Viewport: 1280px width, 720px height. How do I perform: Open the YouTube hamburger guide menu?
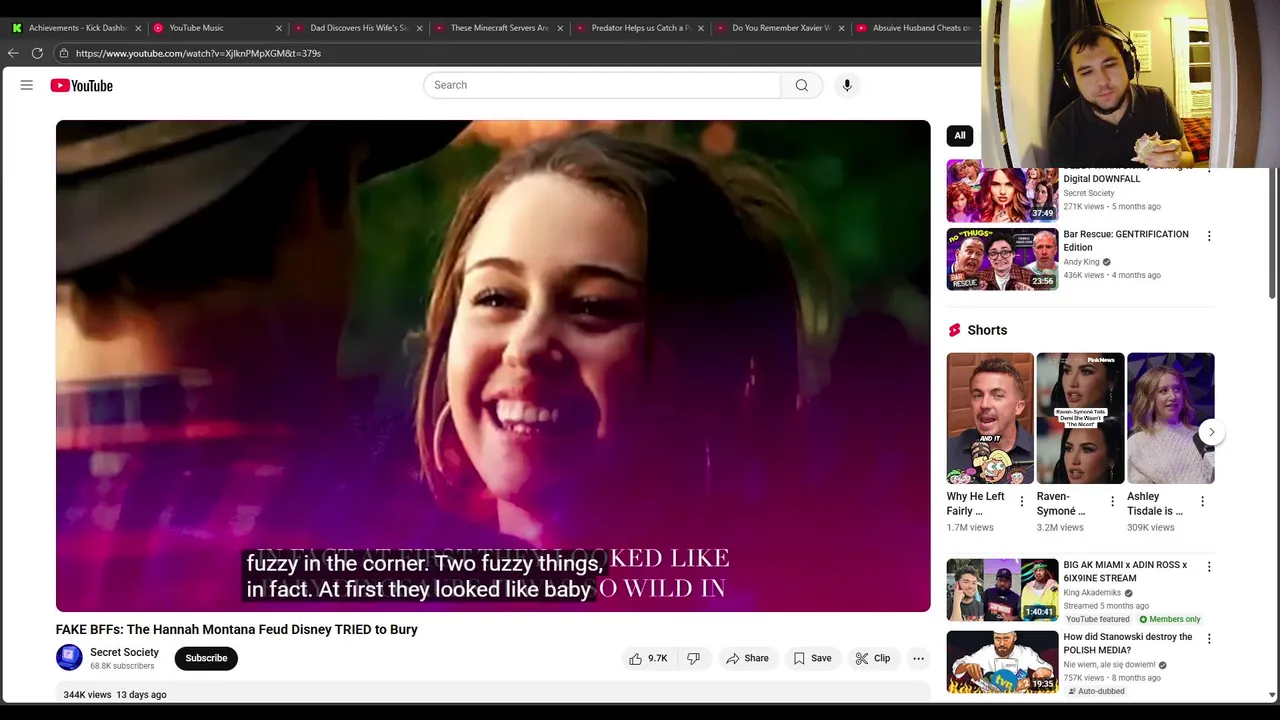[27, 85]
